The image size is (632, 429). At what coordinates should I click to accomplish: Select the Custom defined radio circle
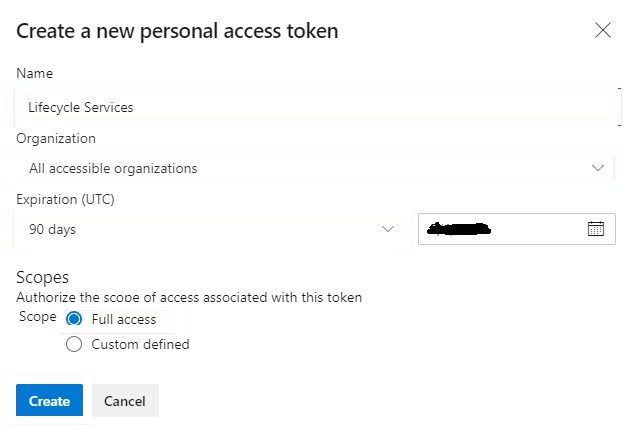pyautogui.click(x=74, y=344)
